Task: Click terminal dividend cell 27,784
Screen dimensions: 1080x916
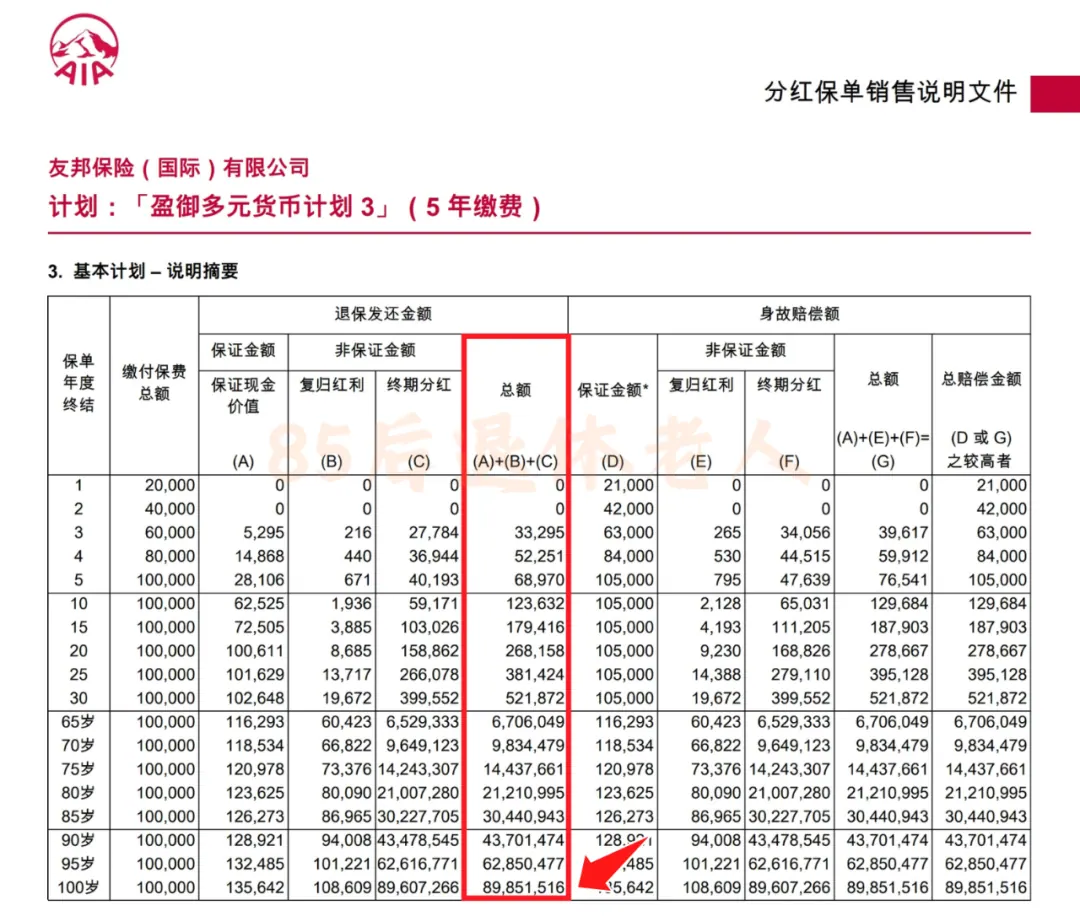Action: pos(433,532)
